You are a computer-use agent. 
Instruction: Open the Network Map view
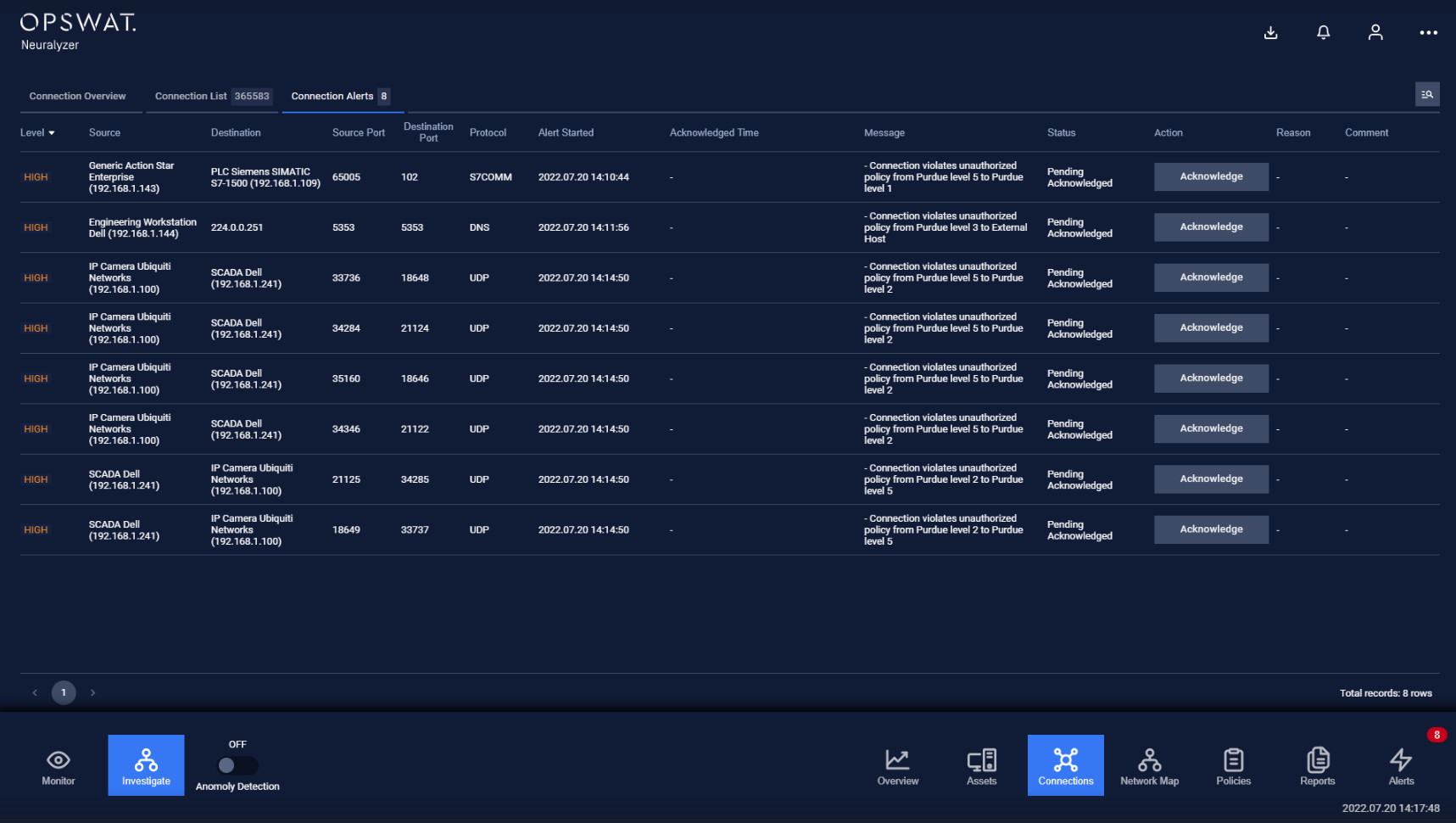click(1149, 765)
